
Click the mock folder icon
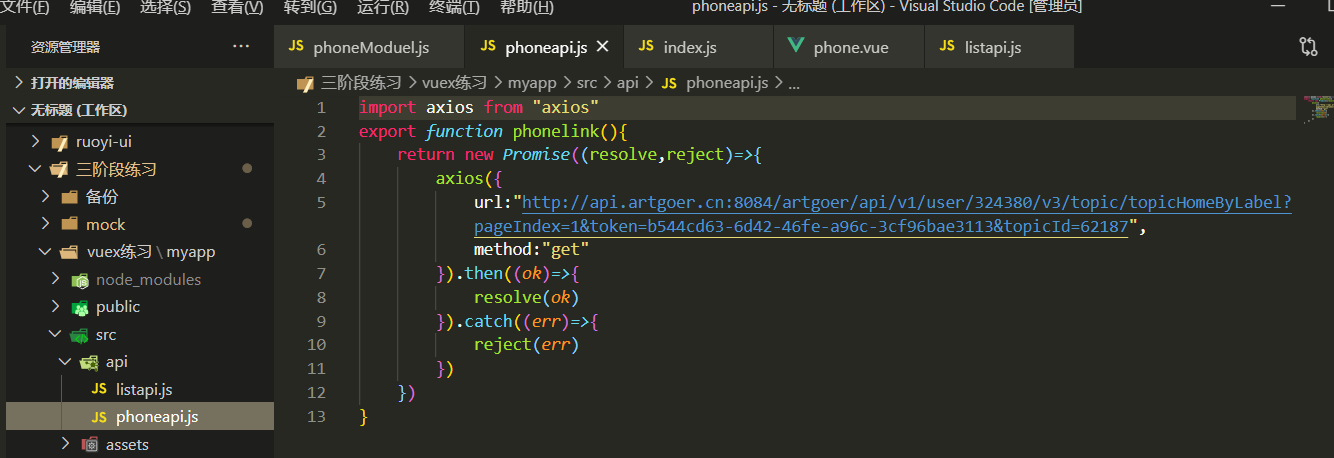(x=69, y=225)
